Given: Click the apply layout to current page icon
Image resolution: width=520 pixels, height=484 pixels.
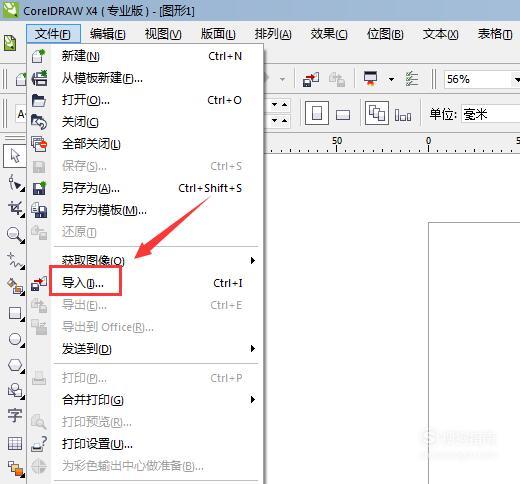Looking at the screenshot, I should click(x=403, y=115).
